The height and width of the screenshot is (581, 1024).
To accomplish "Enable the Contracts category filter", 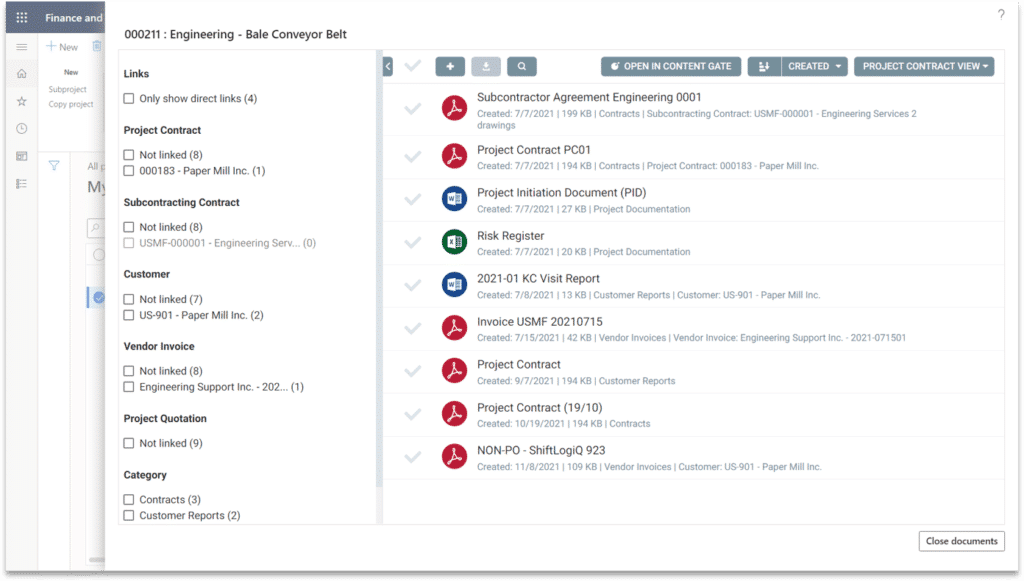I will [x=129, y=499].
